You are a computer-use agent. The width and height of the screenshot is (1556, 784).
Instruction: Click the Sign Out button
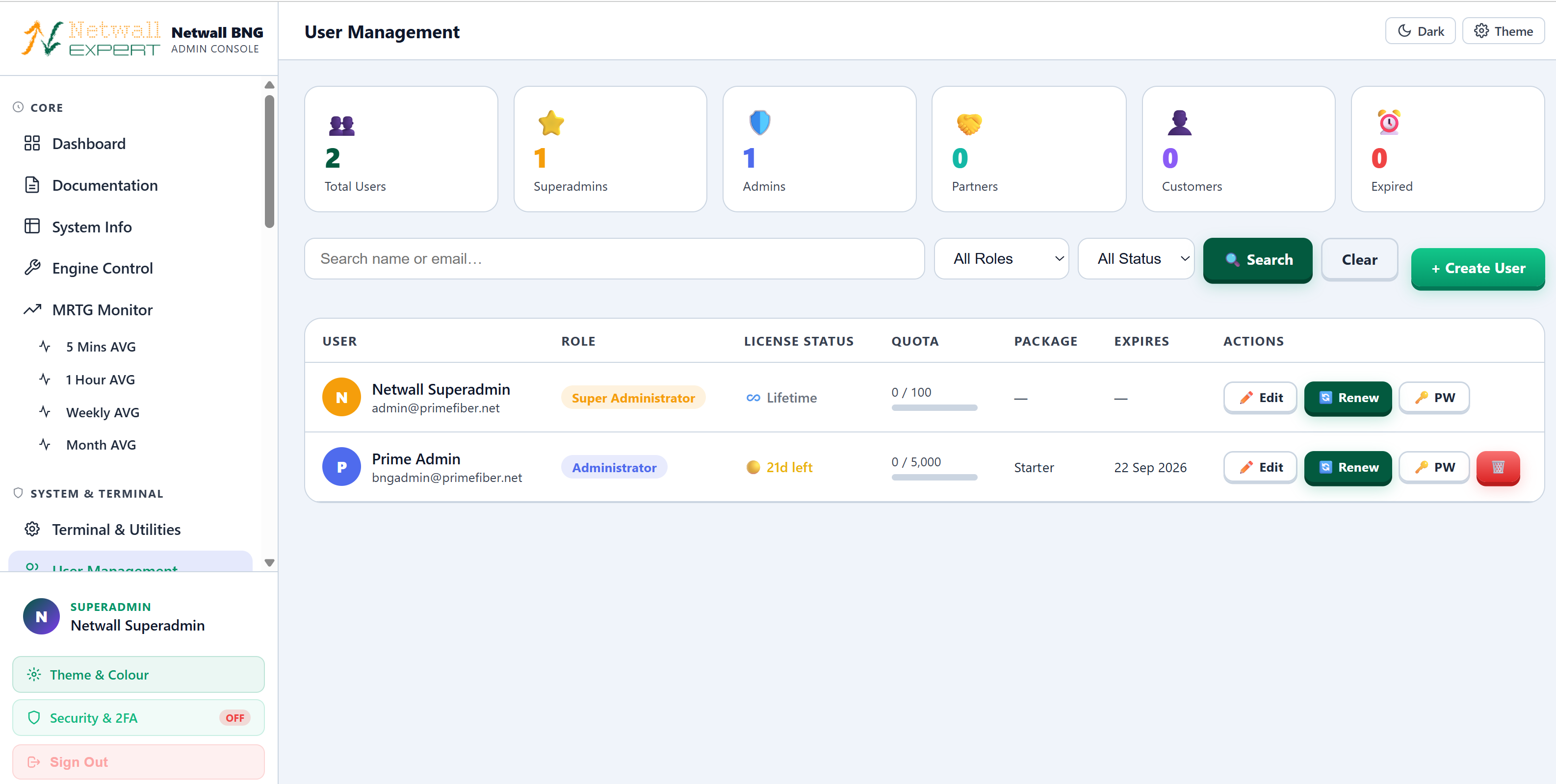click(x=138, y=761)
